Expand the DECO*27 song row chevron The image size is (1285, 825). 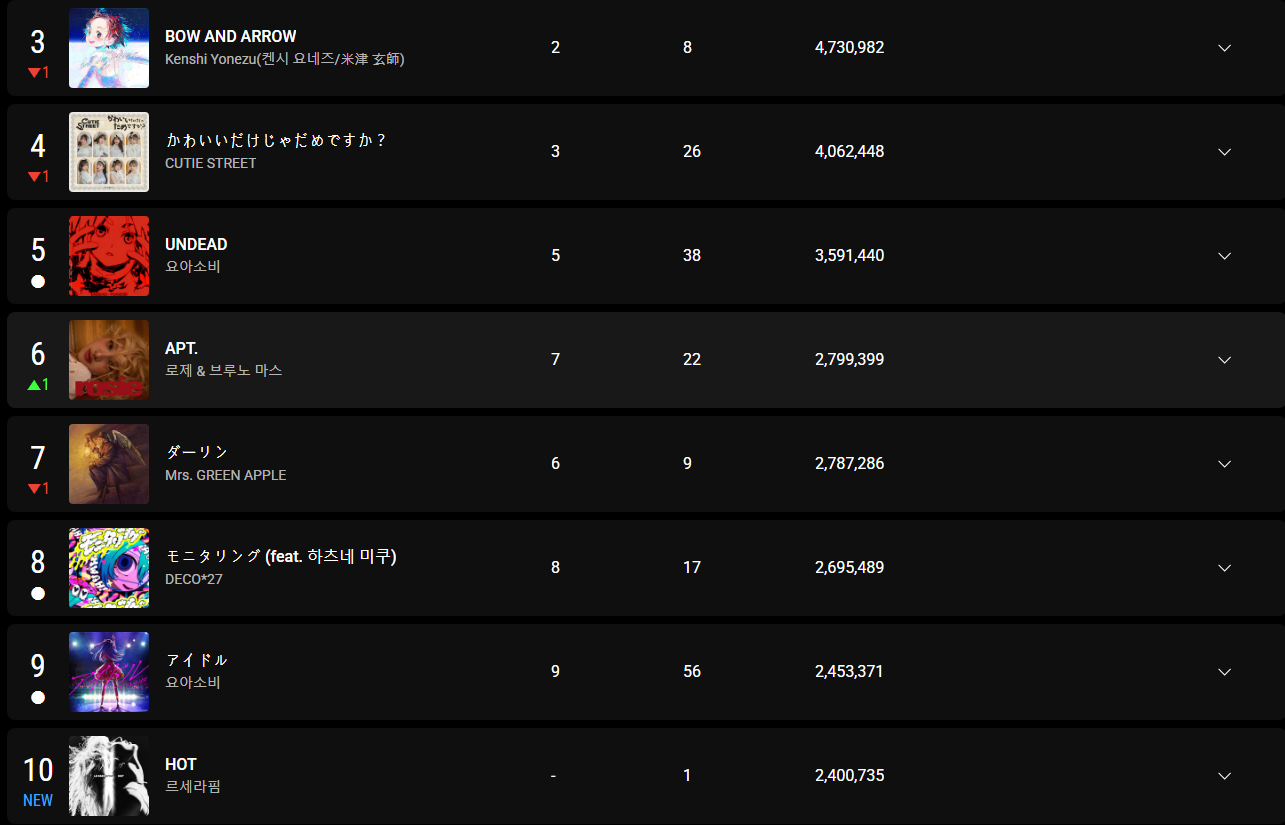coord(1224,568)
